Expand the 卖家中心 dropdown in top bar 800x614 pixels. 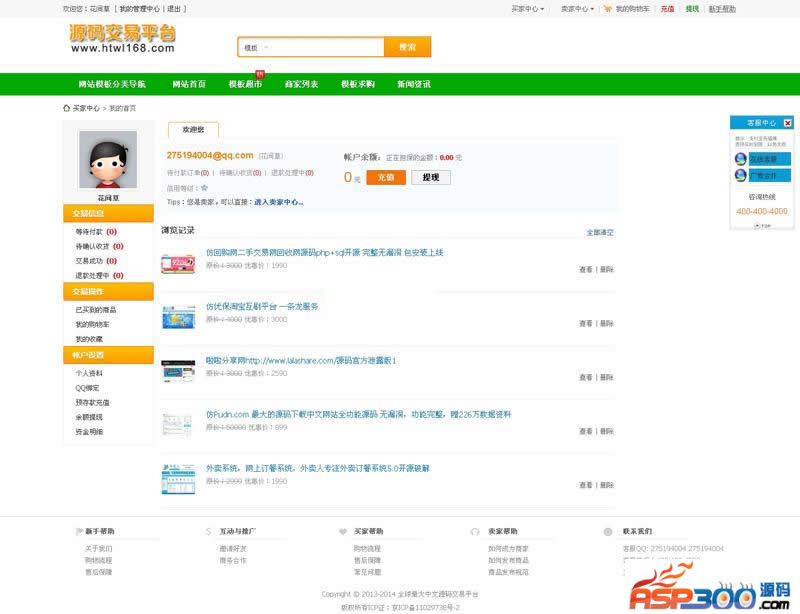(577, 9)
